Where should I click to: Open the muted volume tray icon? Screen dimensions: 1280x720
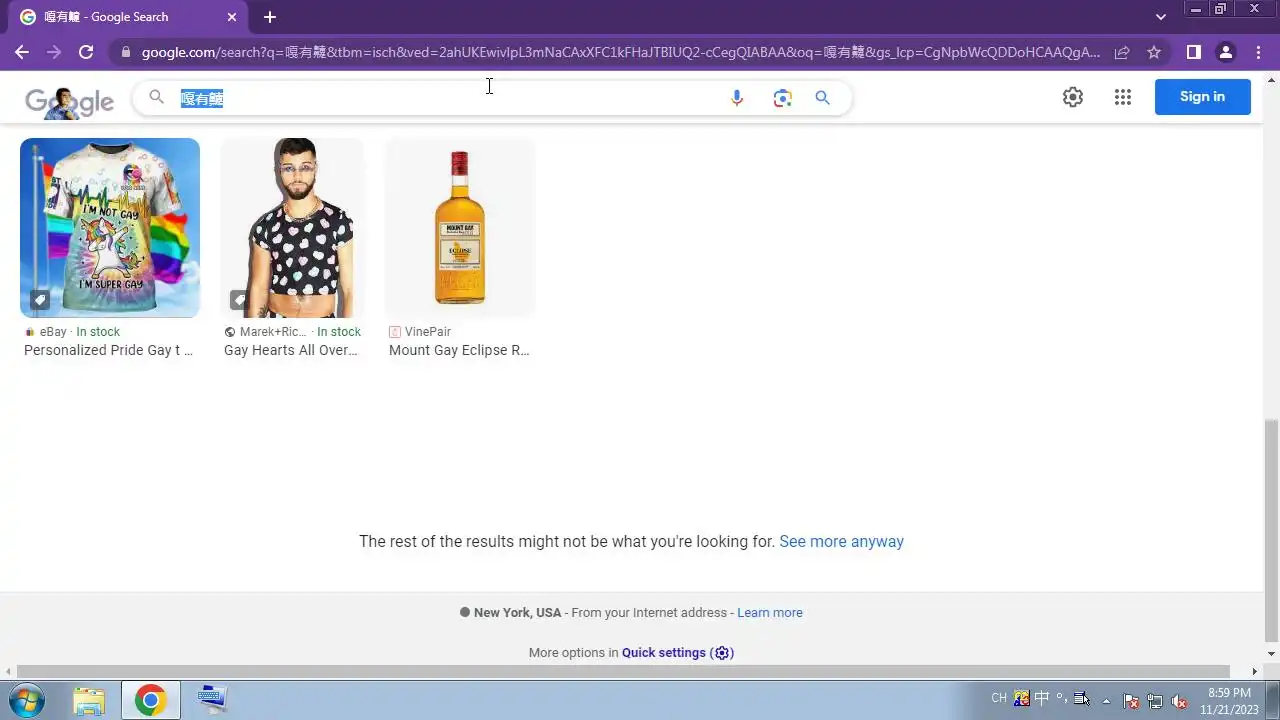(x=1179, y=701)
